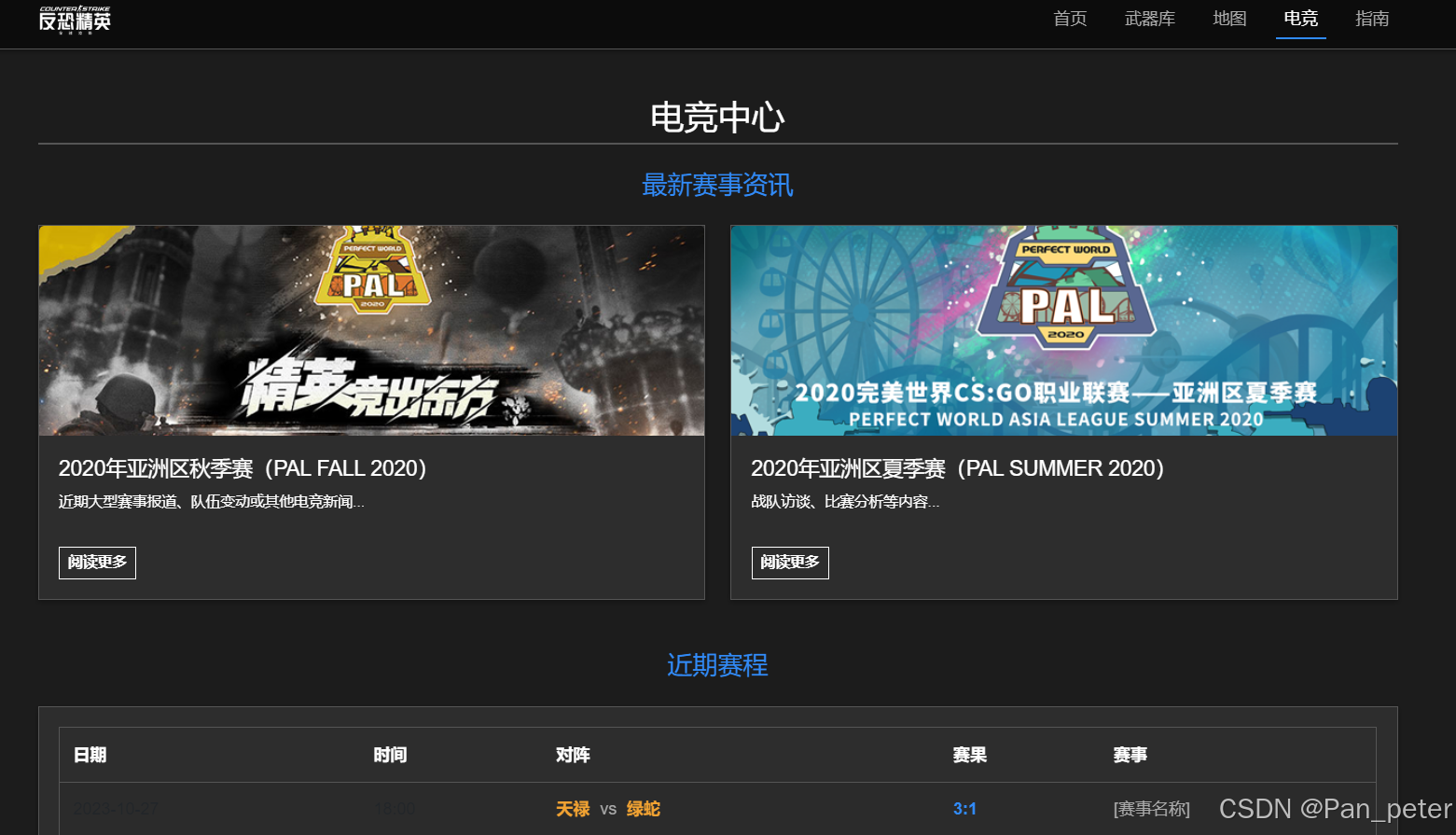Click the [赛事名称] event cell
Image resolution: width=1456 pixels, height=835 pixels.
pyautogui.click(x=1152, y=809)
